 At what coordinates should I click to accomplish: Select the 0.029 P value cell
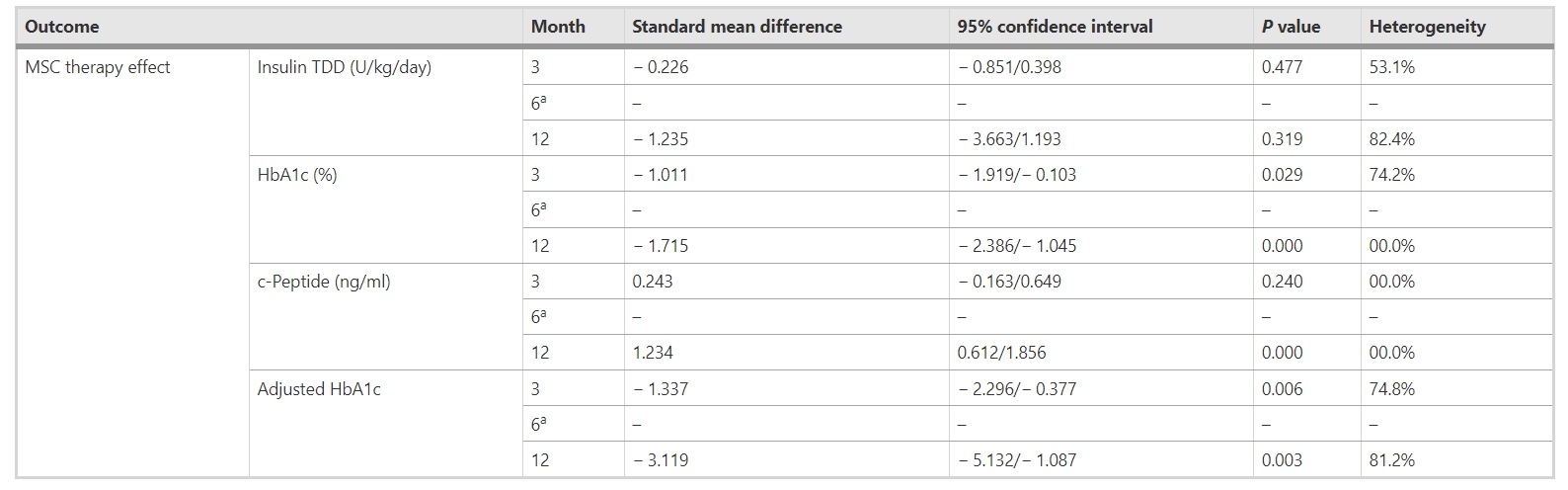tap(1282, 175)
